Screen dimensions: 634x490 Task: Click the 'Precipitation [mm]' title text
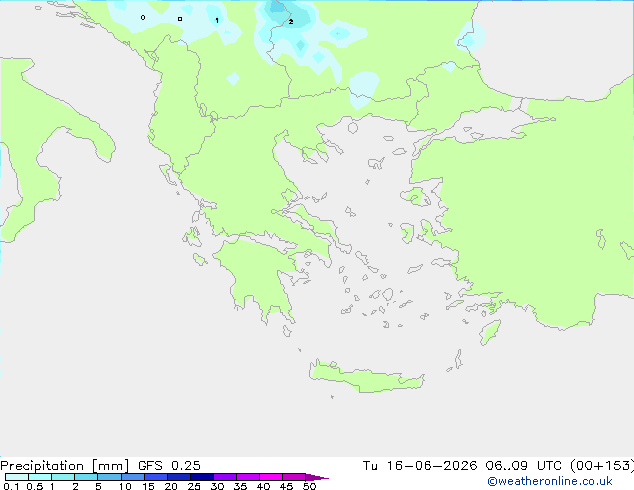64,466
